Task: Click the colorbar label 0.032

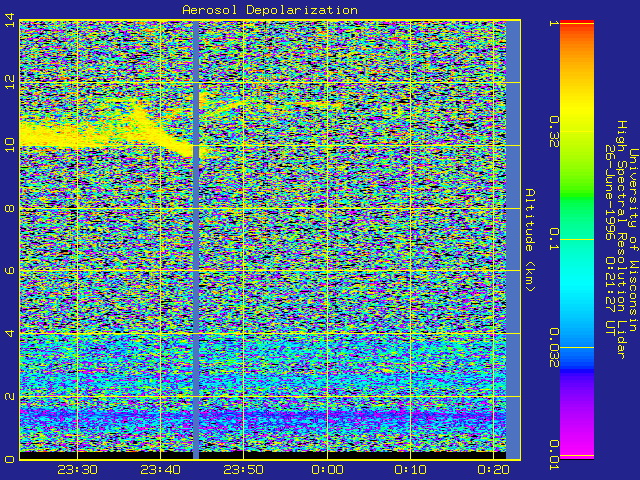Action: pyautogui.click(x=554, y=347)
